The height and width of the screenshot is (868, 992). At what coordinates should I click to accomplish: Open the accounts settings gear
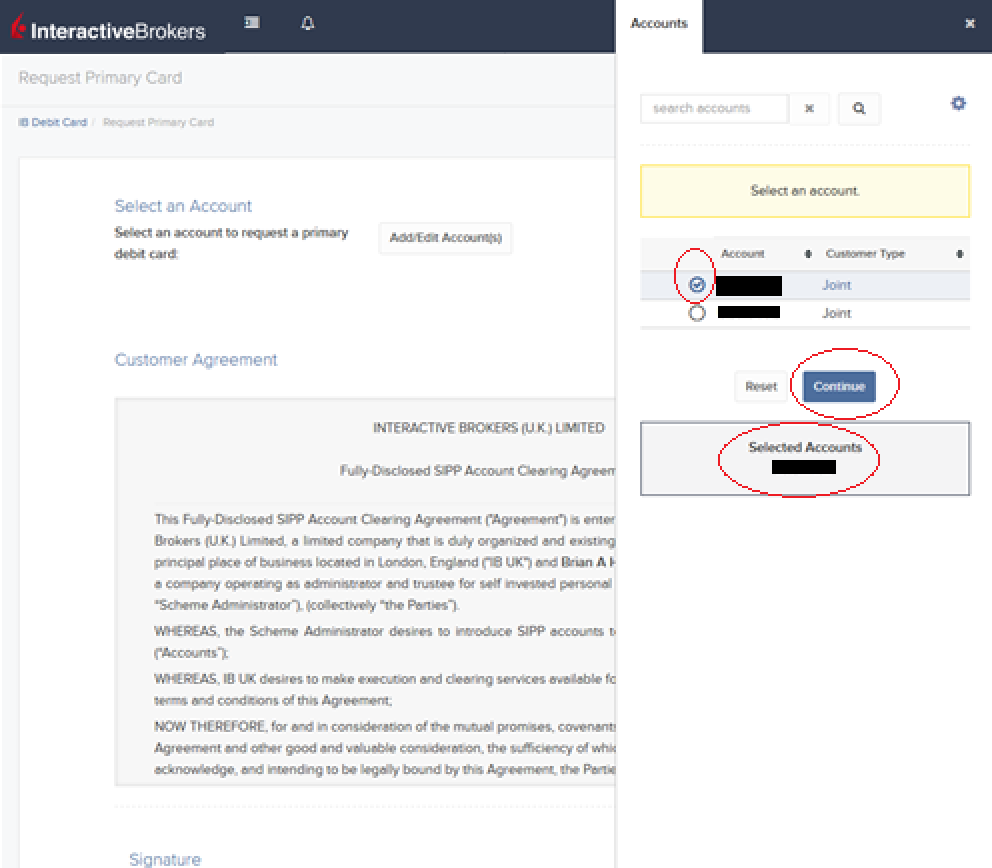click(958, 103)
